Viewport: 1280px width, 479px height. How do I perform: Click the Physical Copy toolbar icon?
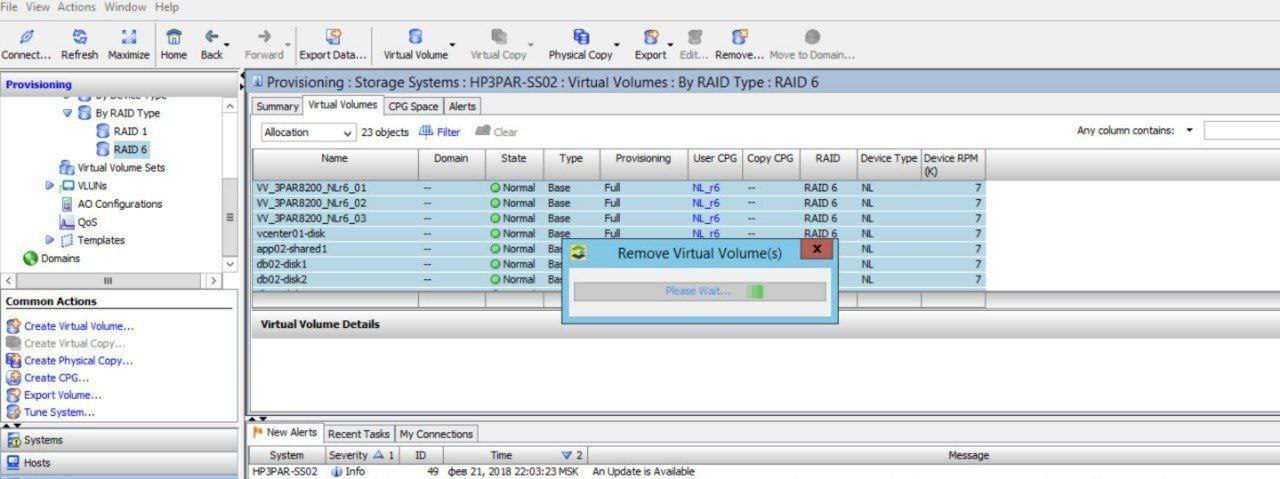[580, 38]
